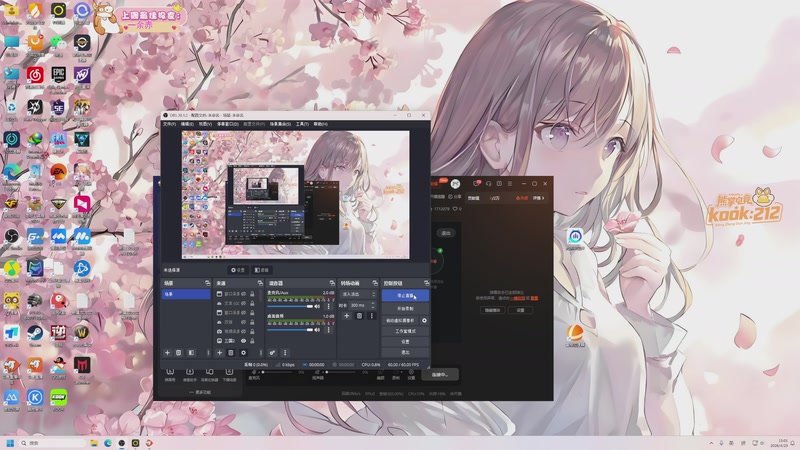Viewport: 800px width, 450px height.
Task: Remove selected scene using Scenes trash icon
Action: click(x=179, y=353)
